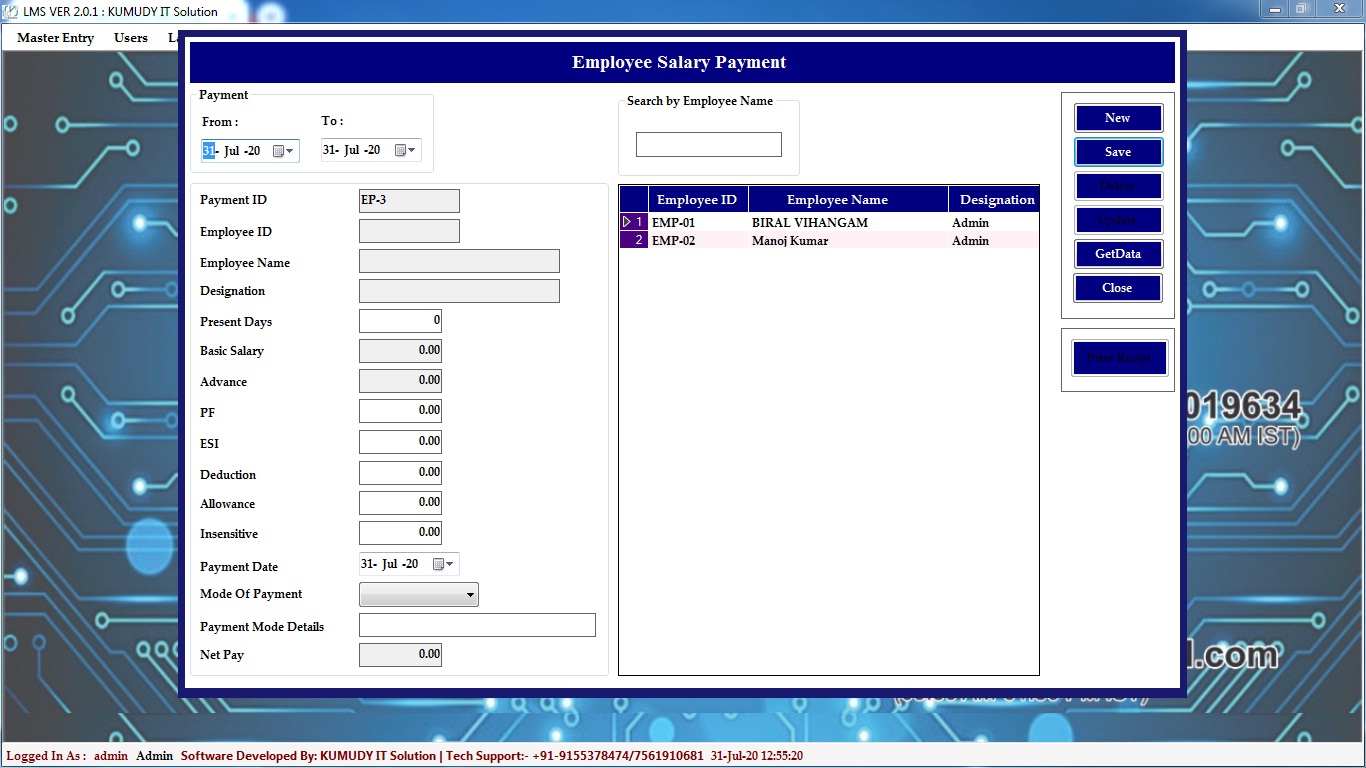Viewport: 1366px width, 768px height.
Task: Click the GetData button
Action: tap(1118, 254)
